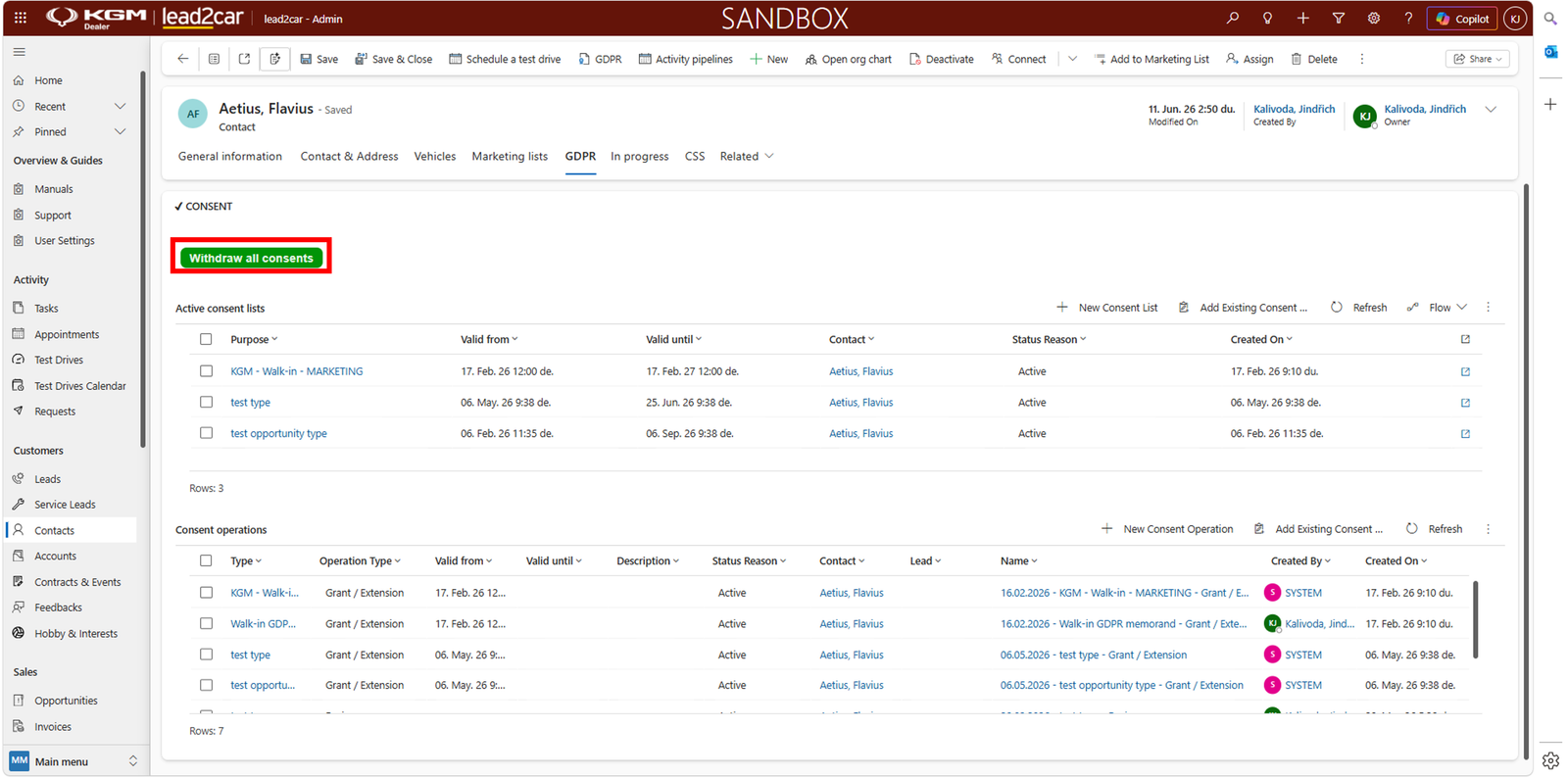Switch to General information tab
The height and width of the screenshot is (777, 1568).
(230, 156)
